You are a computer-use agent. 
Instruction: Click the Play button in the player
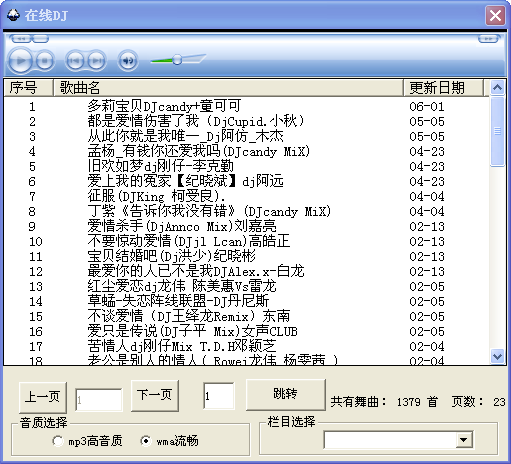[20, 61]
